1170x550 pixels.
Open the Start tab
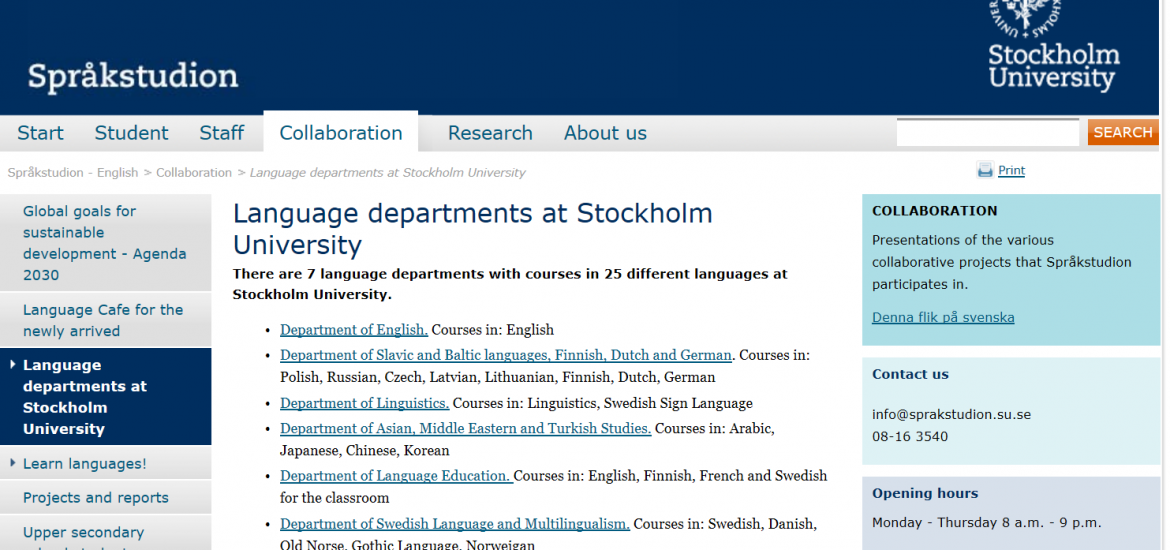click(x=40, y=133)
